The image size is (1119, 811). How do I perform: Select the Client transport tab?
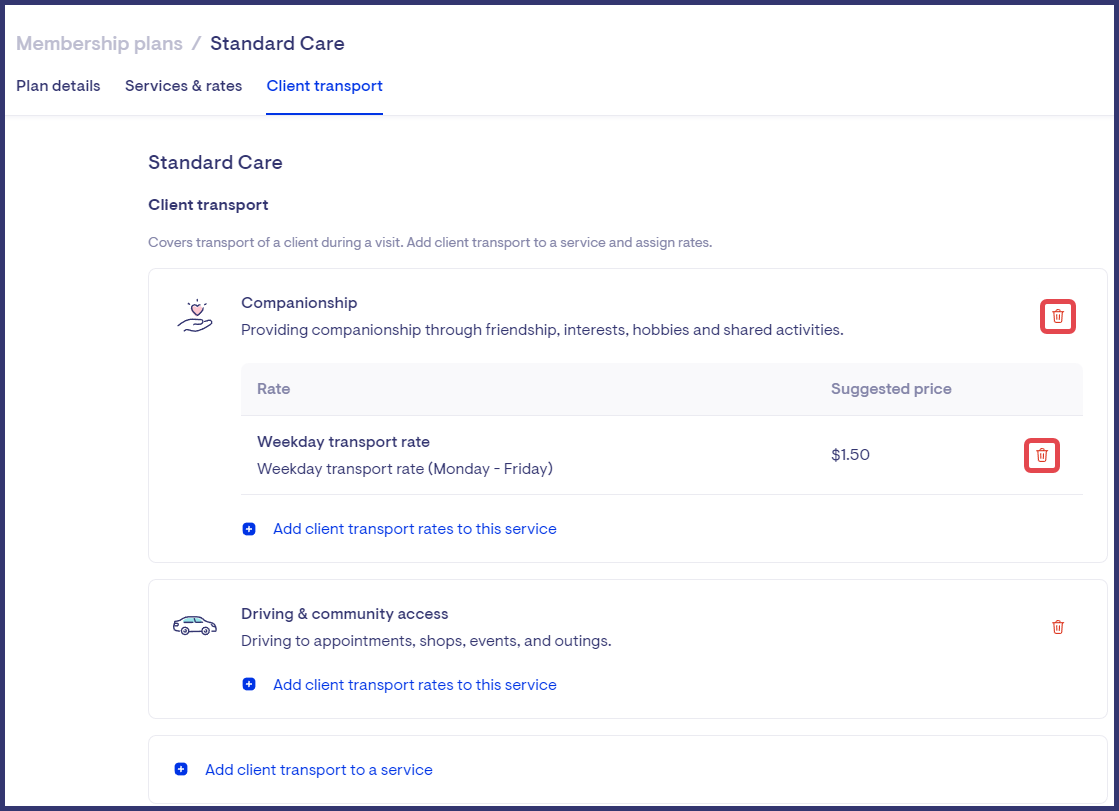click(324, 86)
